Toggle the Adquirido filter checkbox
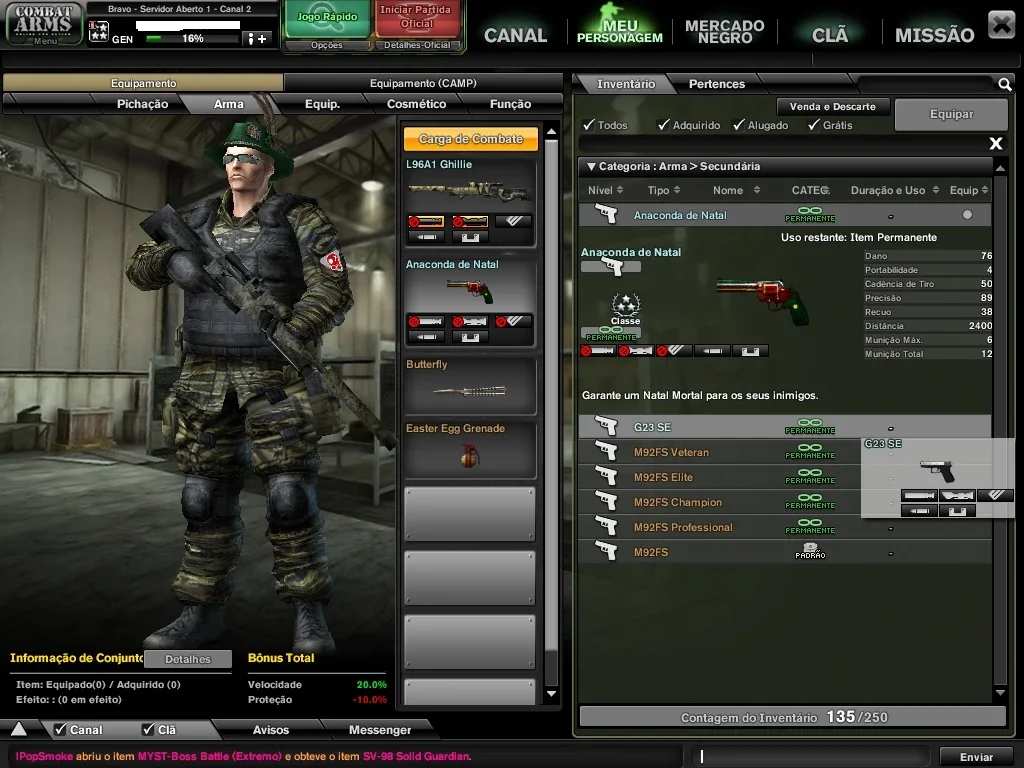1024x768 pixels. coord(664,125)
